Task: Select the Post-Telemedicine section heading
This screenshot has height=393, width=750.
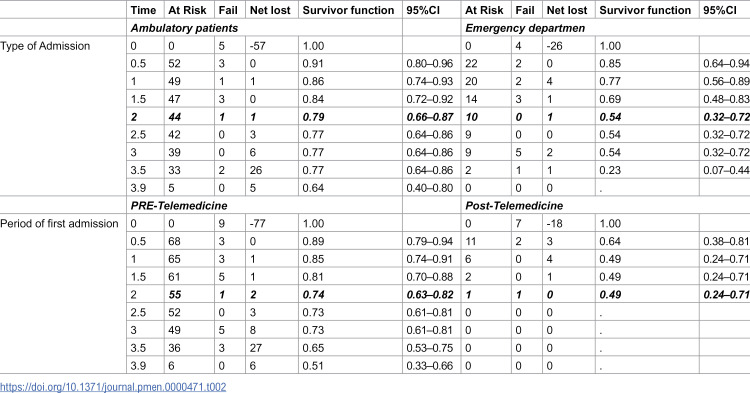Action: click(x=514, y=206)
